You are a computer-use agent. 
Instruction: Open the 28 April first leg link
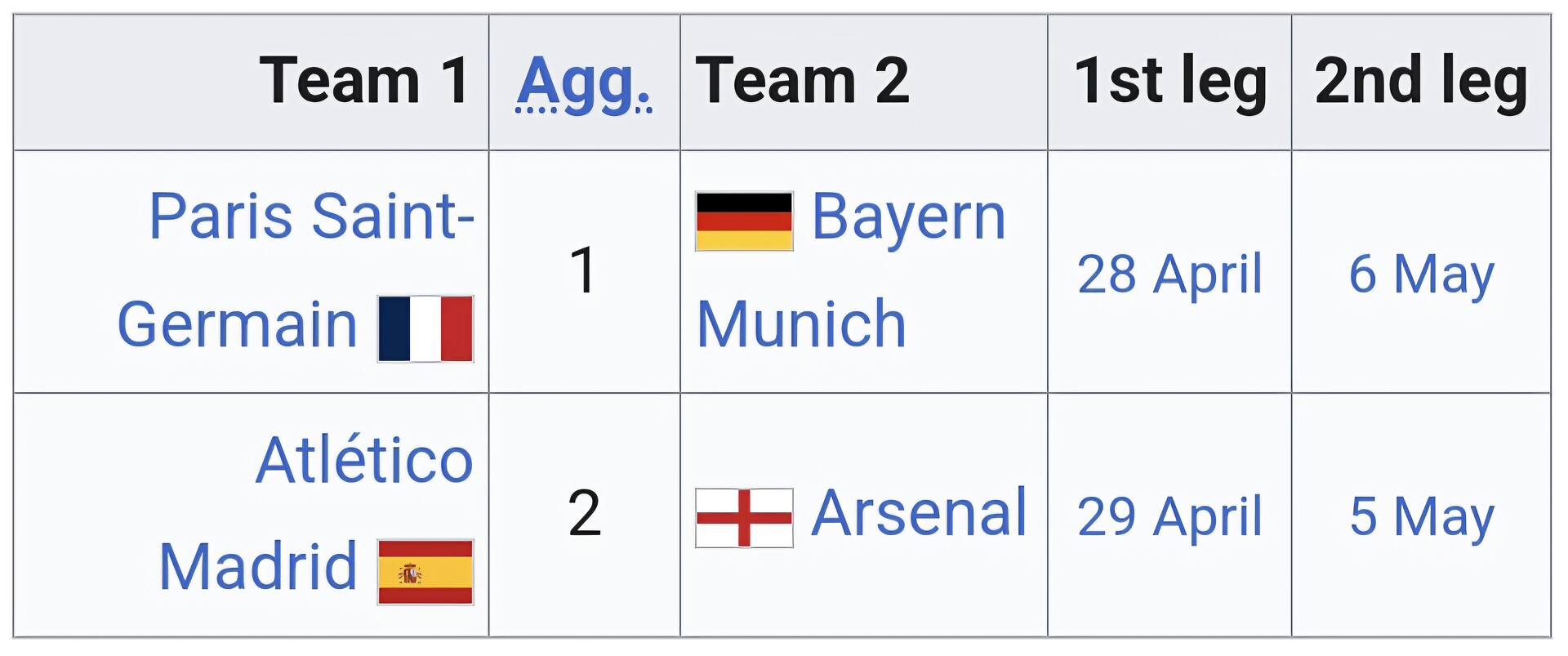point(1169,274)
